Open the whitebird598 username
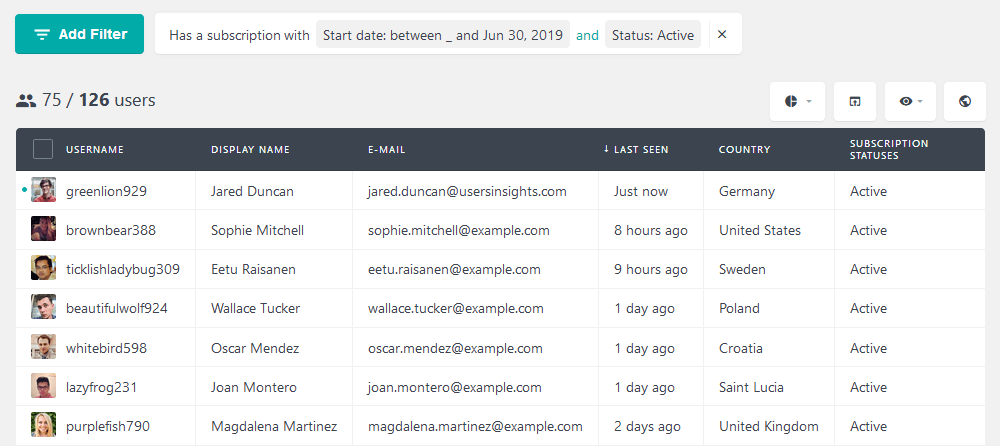Screen dimensions: 1000x446 click(x=107, y=348)
